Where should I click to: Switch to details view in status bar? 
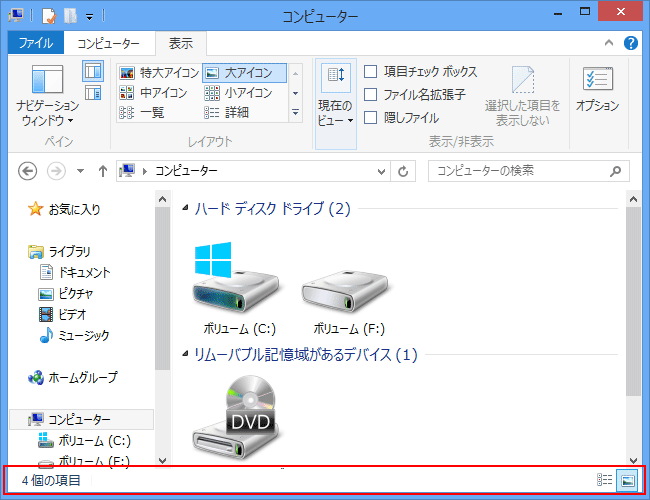tap(604, 480)
